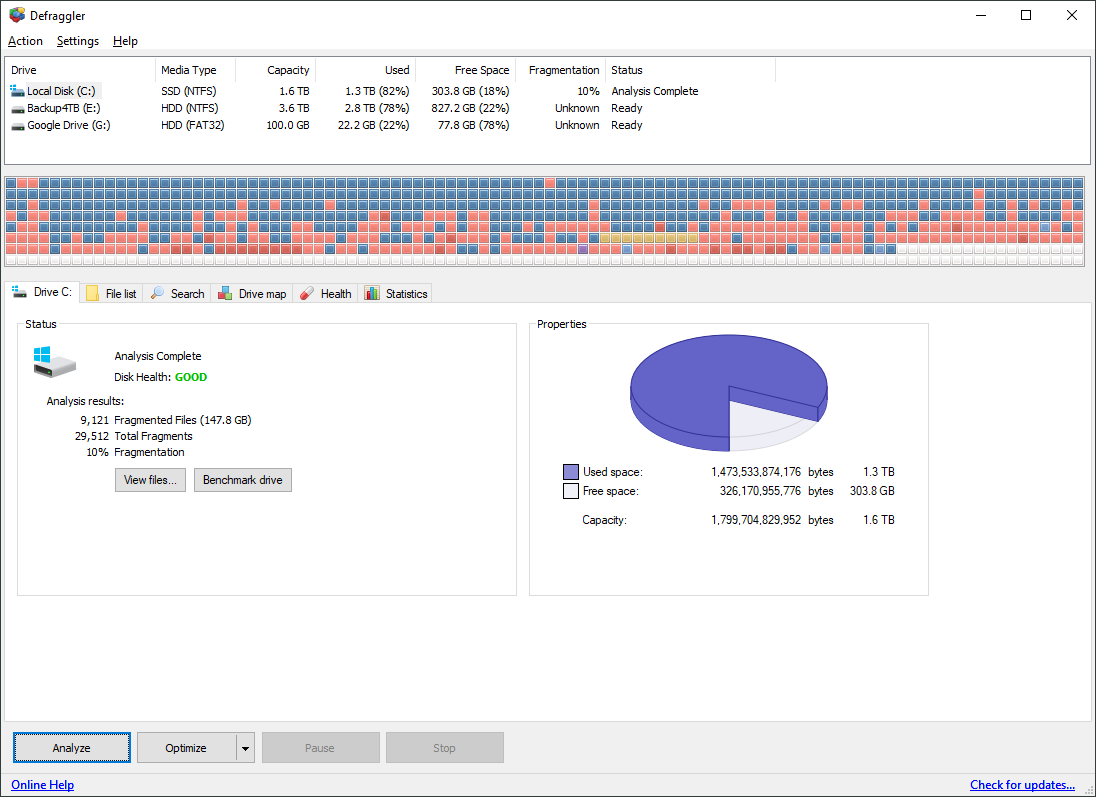Click the Defraggler app icon in title bar

(17, 15)
